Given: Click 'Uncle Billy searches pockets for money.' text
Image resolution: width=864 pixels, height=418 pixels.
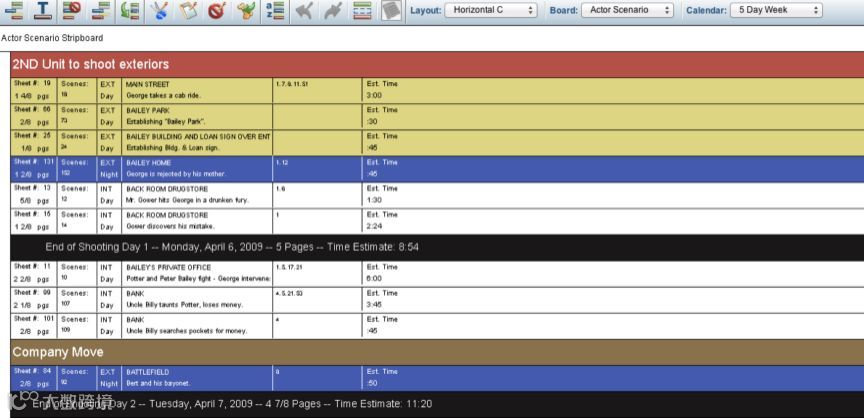Looking at the screenshot, I should [186, 331].
